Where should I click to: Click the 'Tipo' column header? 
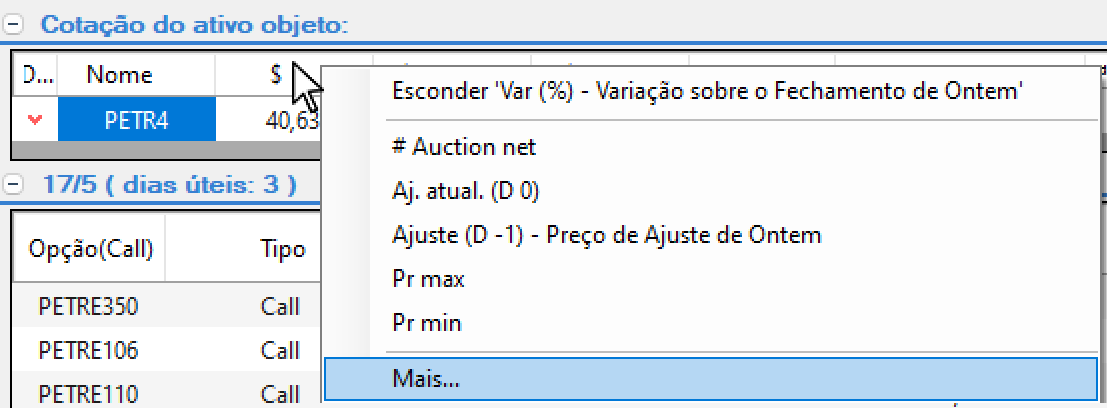(x=282, y=248)
